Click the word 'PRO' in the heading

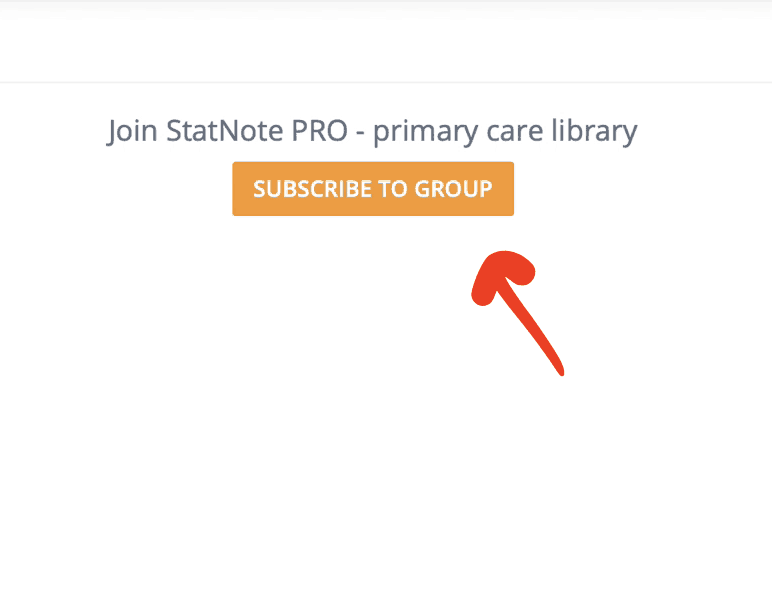click(320, 131)
